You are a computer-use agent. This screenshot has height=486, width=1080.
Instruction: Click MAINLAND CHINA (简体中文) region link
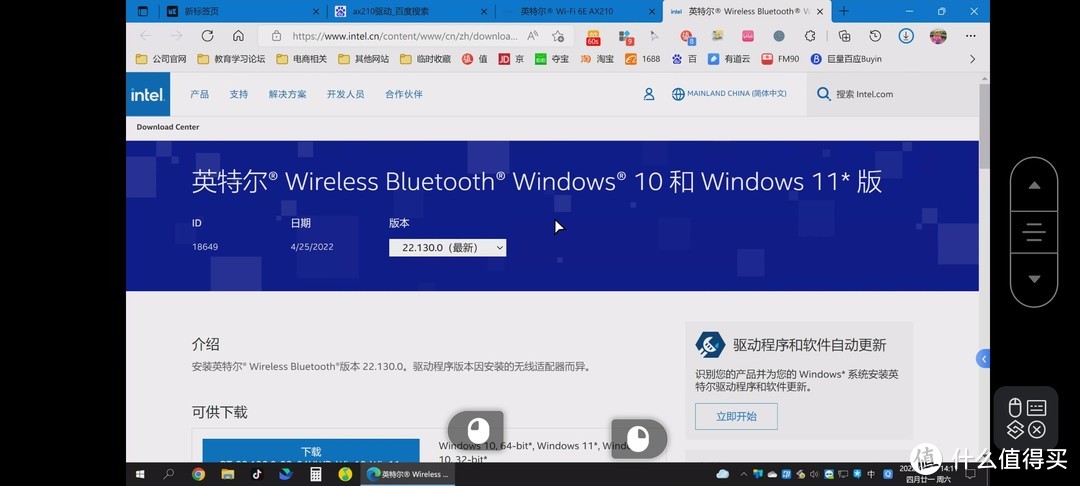[x=736, y=94]
